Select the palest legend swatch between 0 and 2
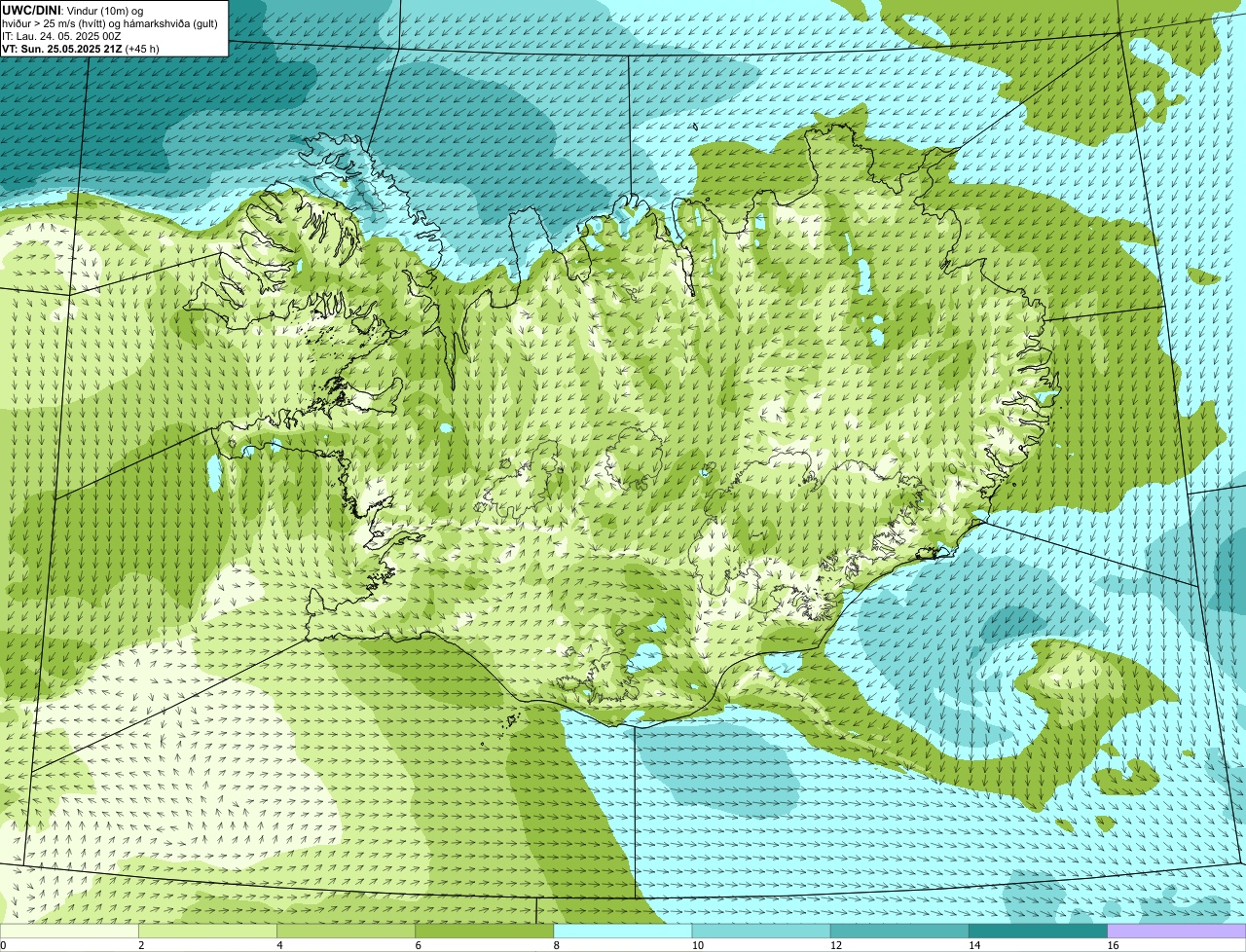 69,932
